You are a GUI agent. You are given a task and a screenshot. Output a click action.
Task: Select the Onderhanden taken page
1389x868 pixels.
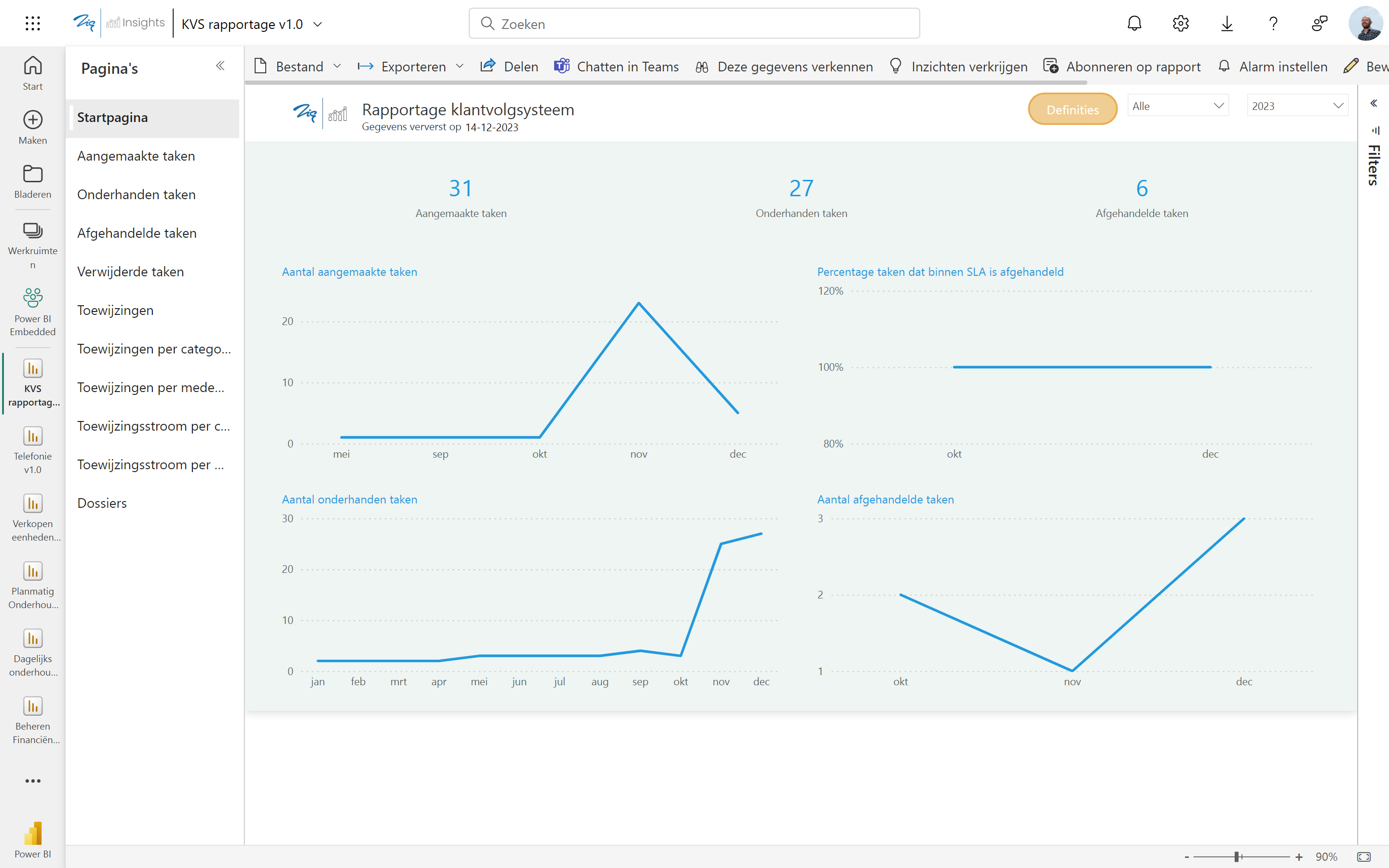(x=136, y=195)
